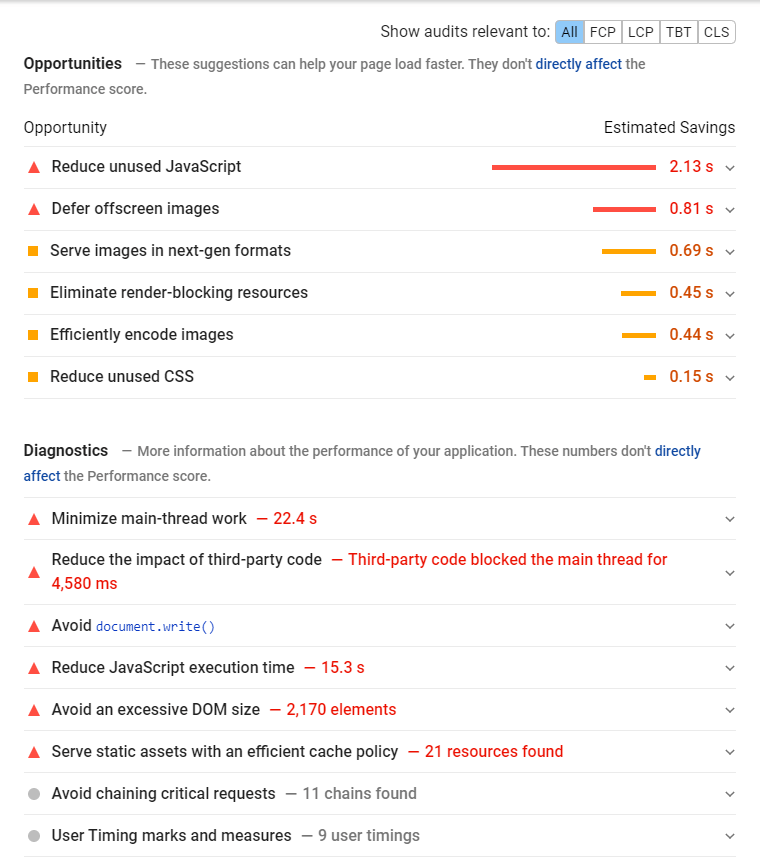Open the Avoid an excessive DOM size audit
The height and width of the screenshot is (857, 760).
[380, 709]
